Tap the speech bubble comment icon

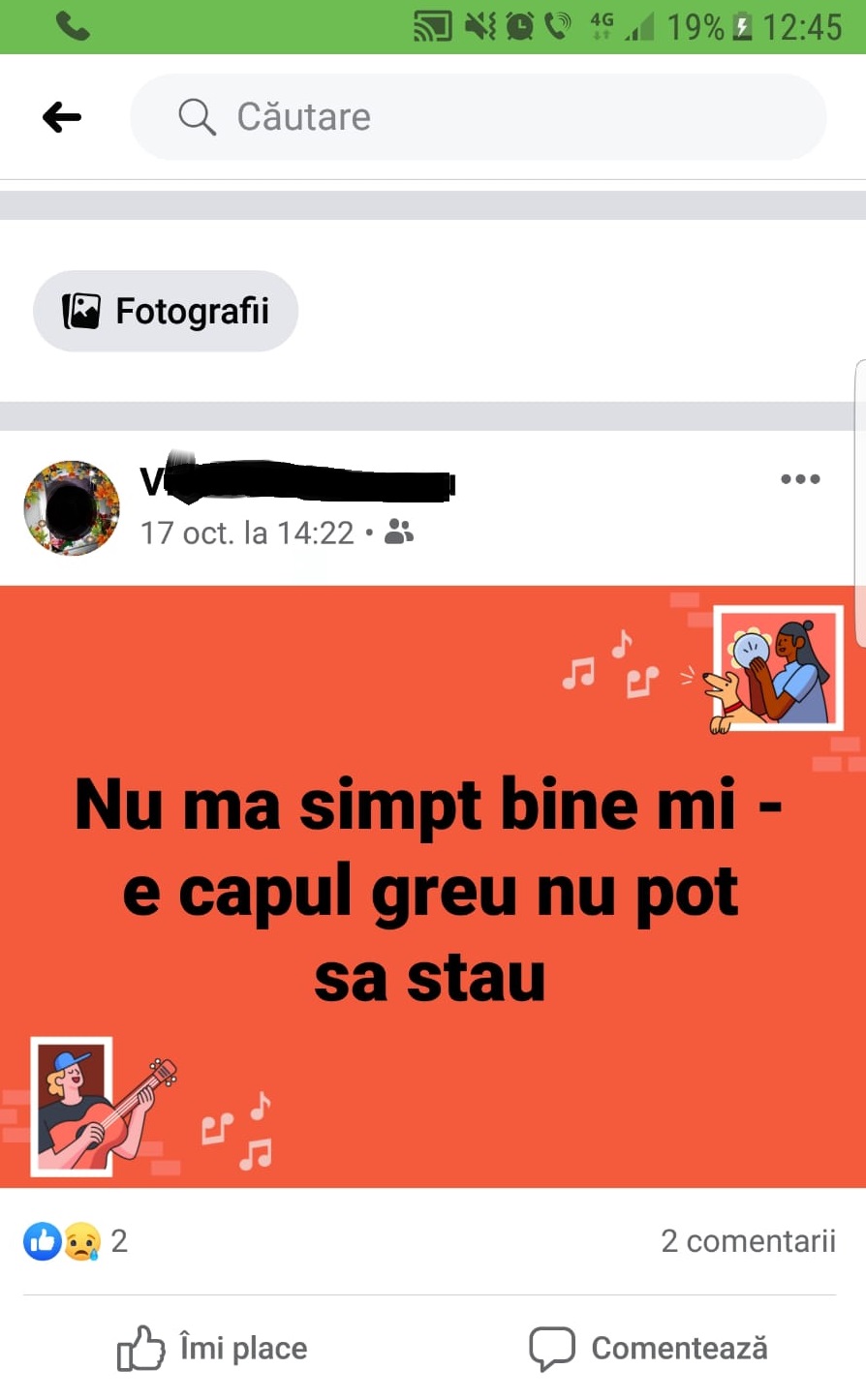(x=552, y=1348)
